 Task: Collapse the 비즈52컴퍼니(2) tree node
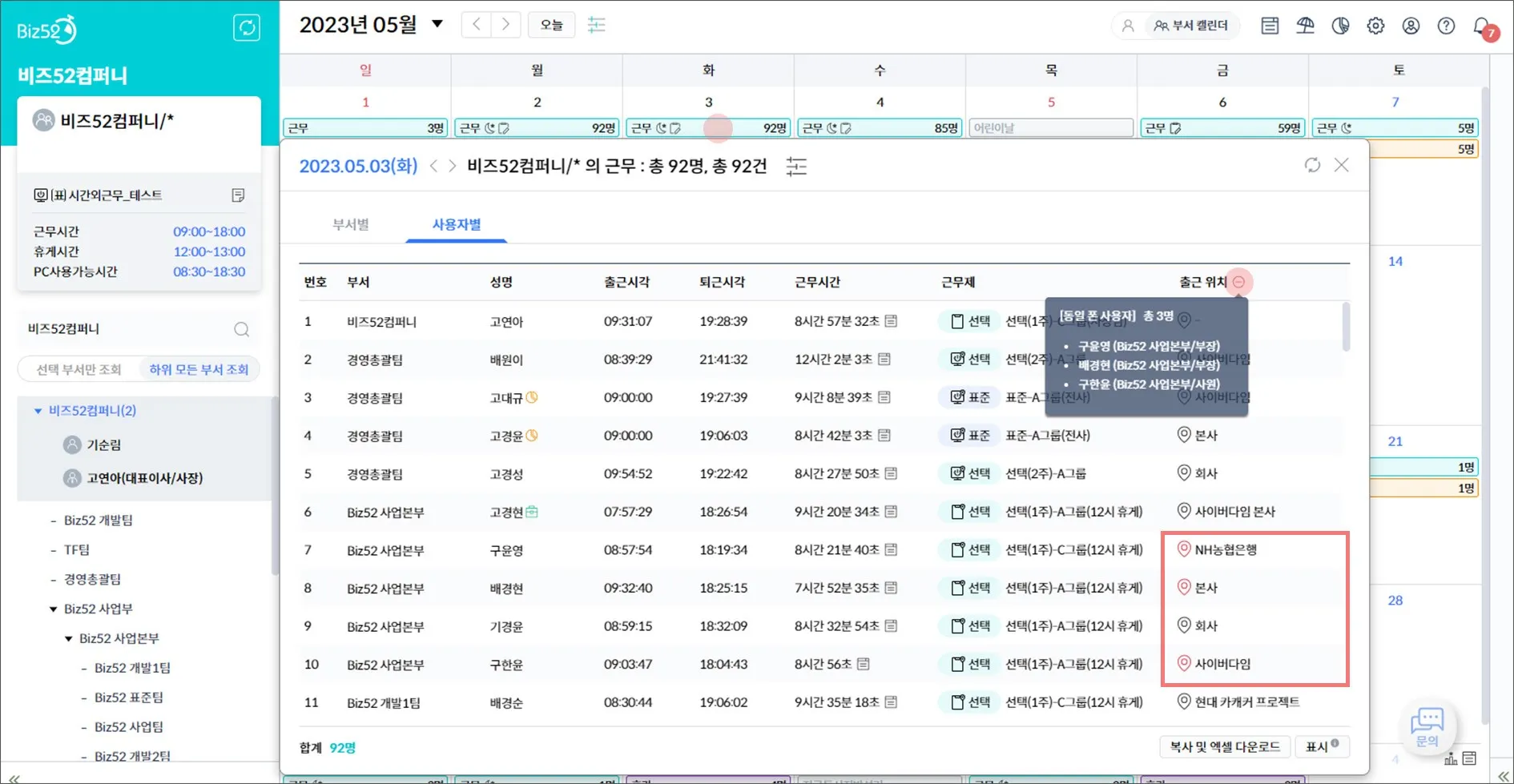[38, 411]
